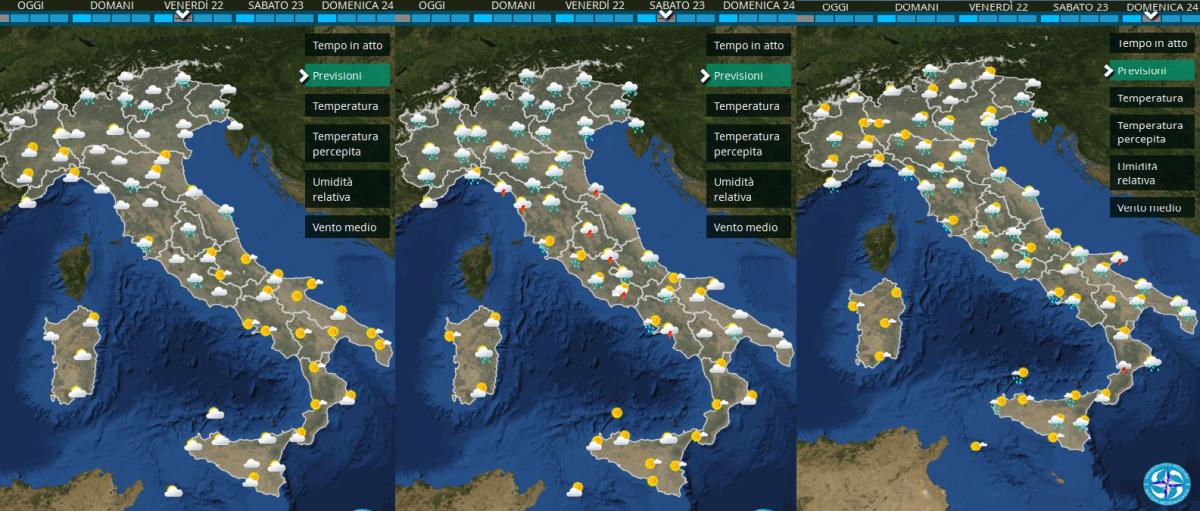This screenshot has width=1200, height=511.
Task: Switch to DOMENICA 24 in middle panel timeline
Action: pyautogui.click(x=759, y=6)
